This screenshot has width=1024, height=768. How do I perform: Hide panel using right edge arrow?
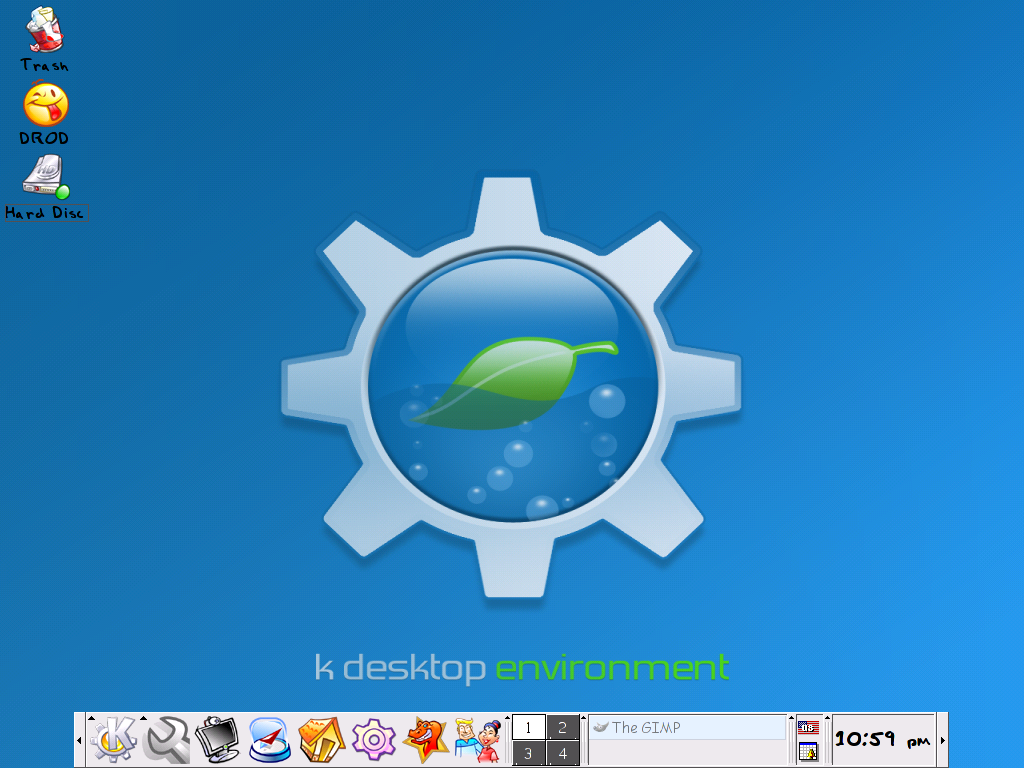942,740
